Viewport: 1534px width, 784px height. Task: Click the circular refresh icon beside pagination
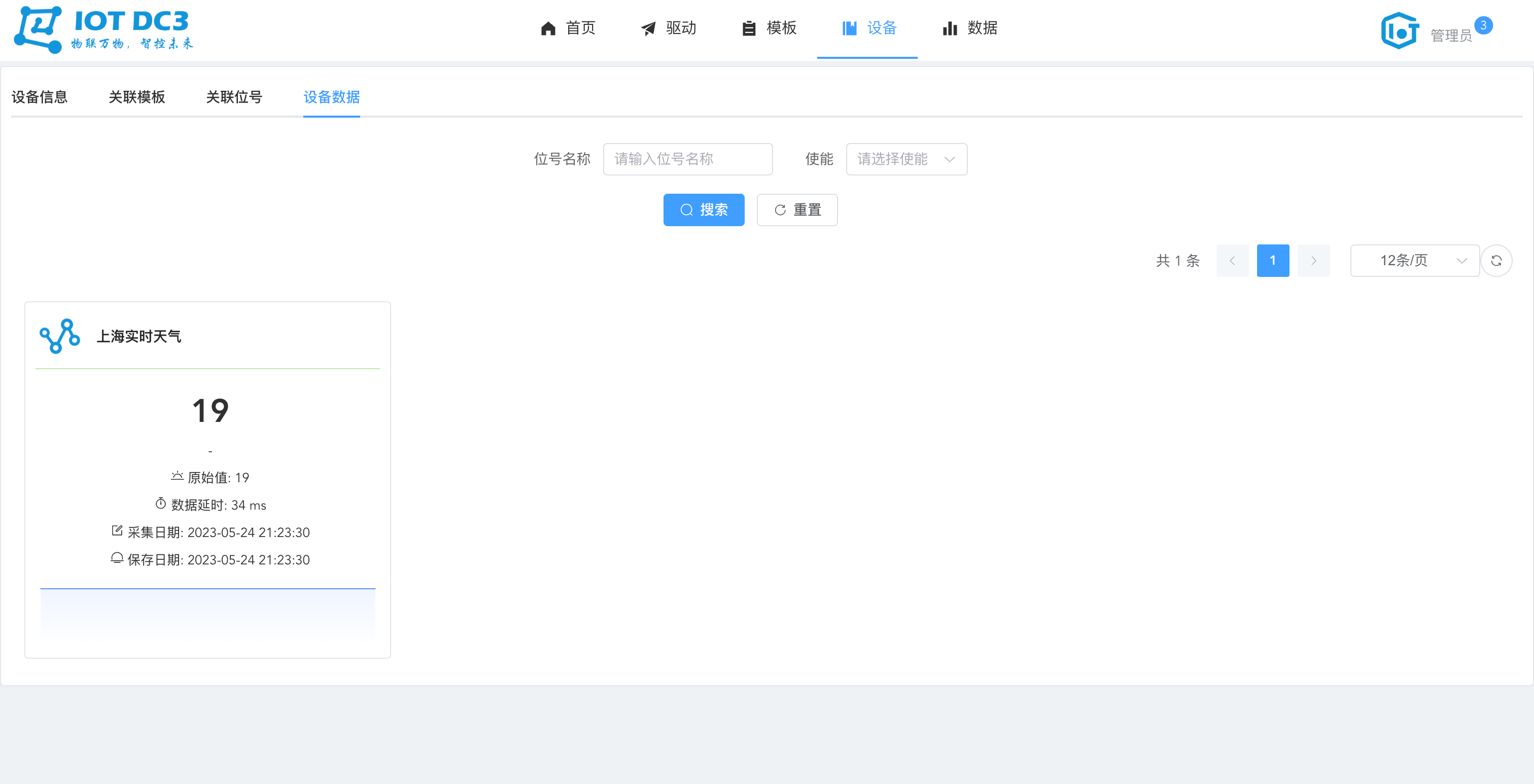tap(1496, 261)
